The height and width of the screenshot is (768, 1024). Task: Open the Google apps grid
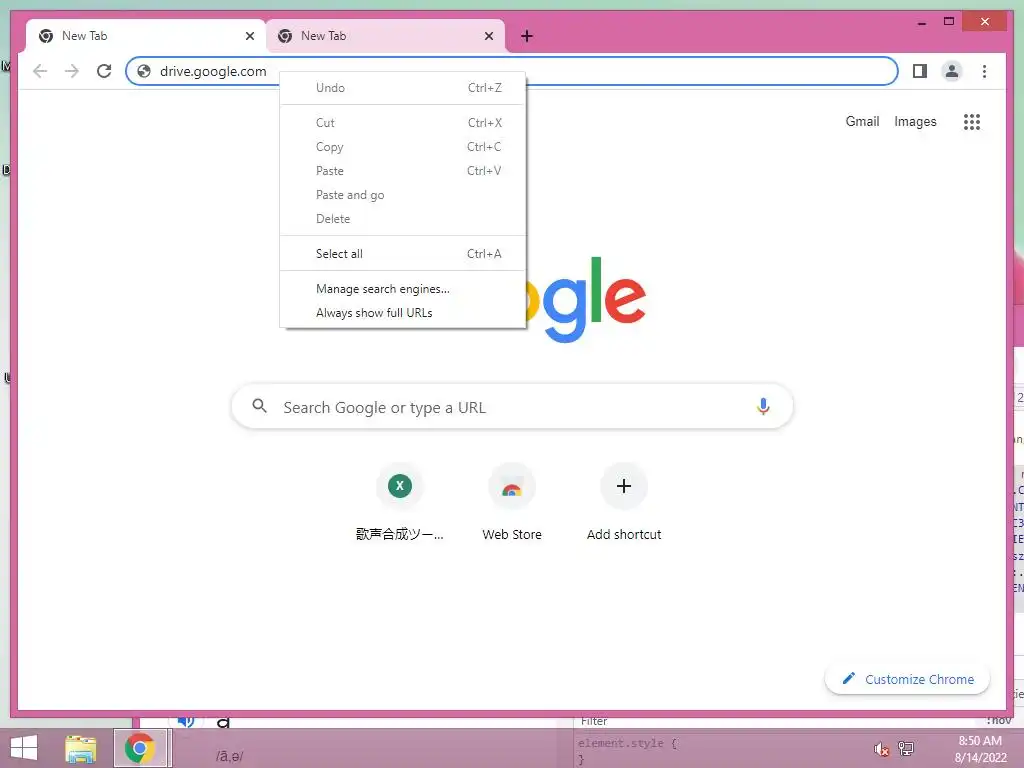tap(972, 122)
